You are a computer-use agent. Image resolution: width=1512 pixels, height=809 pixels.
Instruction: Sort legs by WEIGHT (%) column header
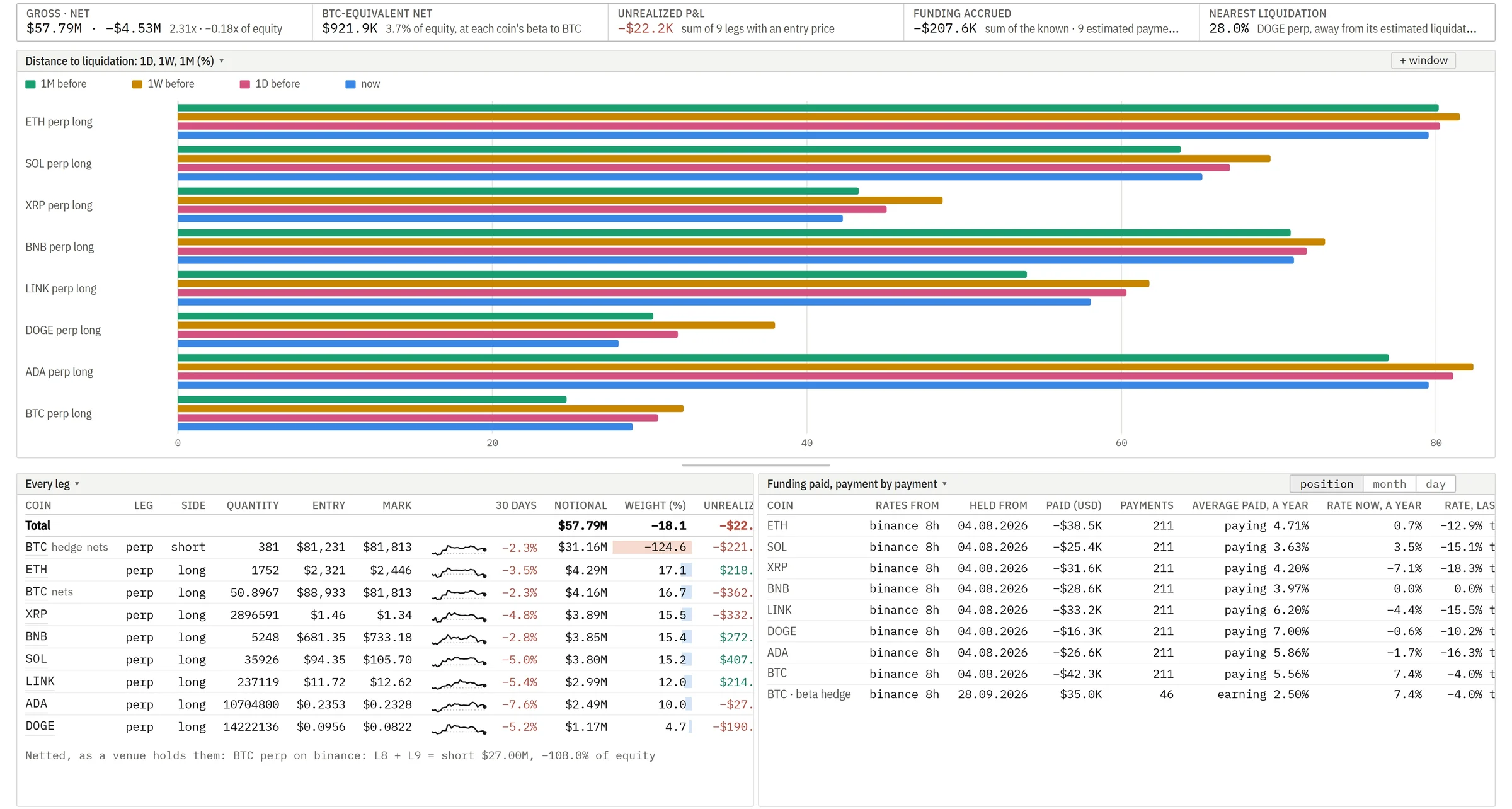(x=655, y=505)
